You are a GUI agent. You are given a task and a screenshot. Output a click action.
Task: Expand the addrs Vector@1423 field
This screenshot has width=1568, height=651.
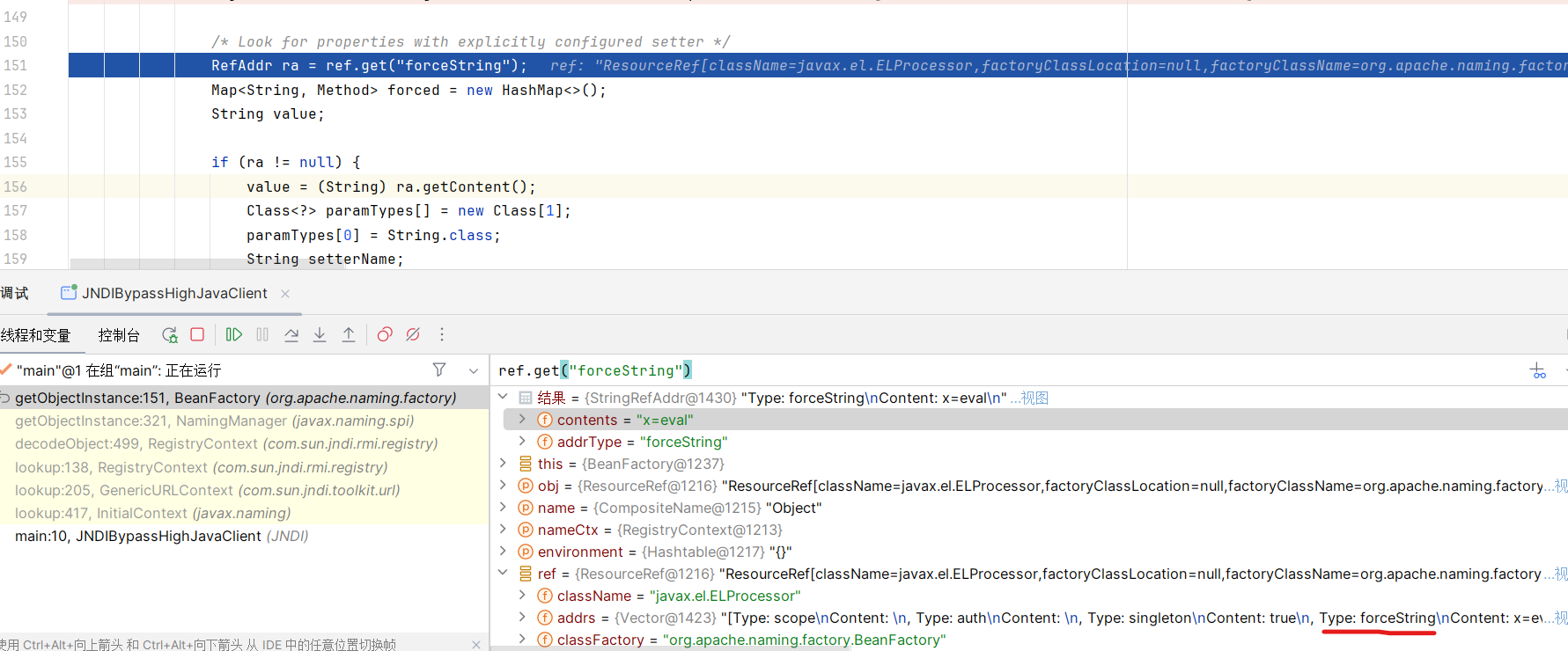pos(522,618)
